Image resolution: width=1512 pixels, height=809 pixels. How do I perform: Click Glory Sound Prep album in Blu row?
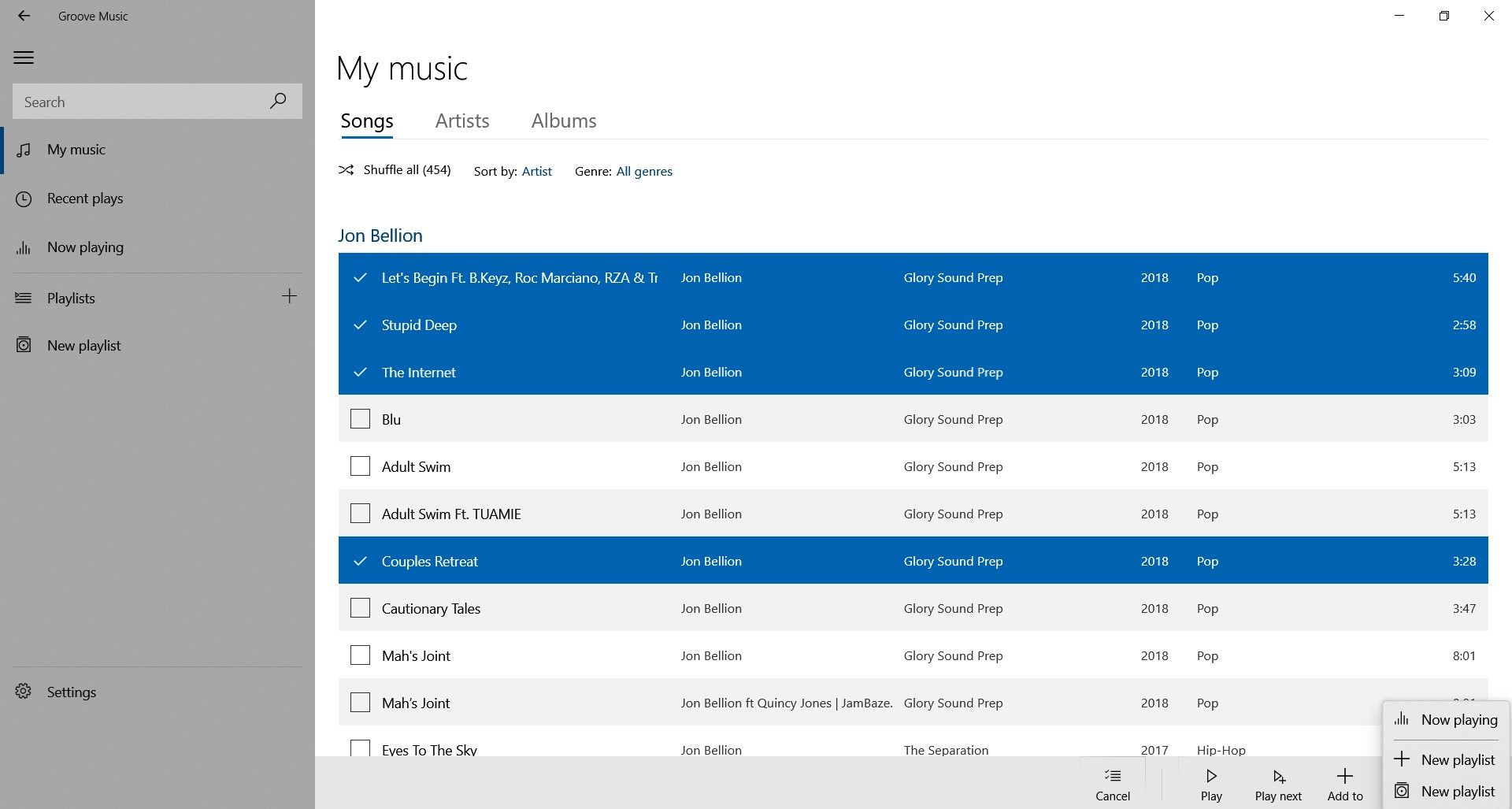tap(953, 420)
